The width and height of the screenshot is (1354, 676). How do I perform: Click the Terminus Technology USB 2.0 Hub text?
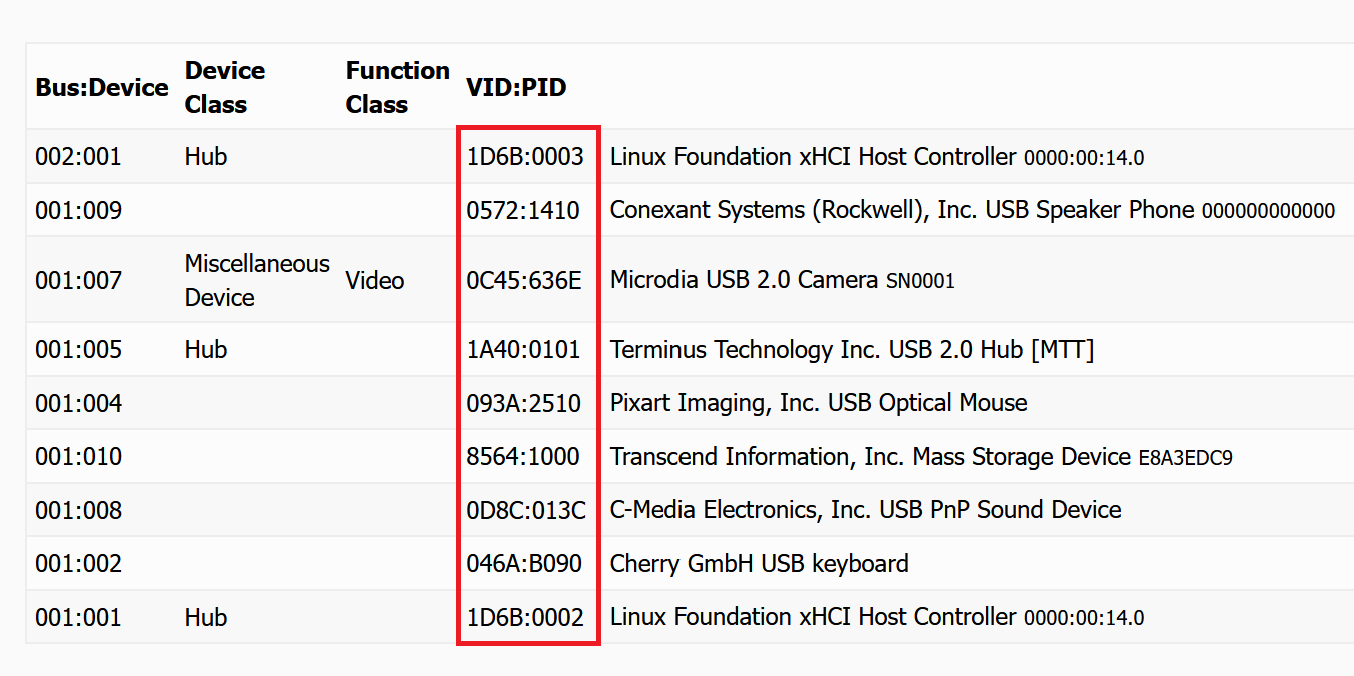[x=852, y=350]
